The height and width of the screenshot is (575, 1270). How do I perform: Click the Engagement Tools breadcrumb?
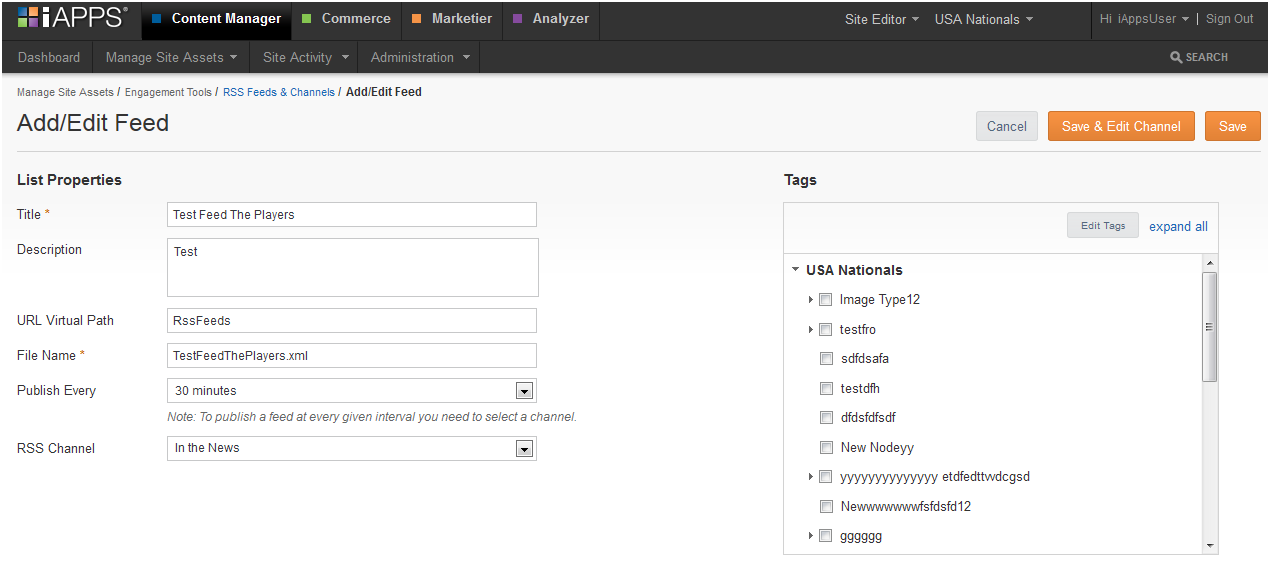tap(168, 92)
